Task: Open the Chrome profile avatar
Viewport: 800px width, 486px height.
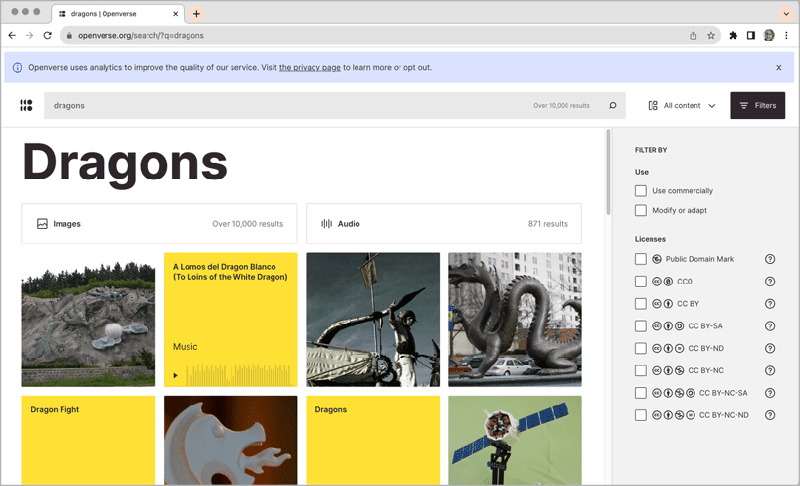Action: (769, 35)
